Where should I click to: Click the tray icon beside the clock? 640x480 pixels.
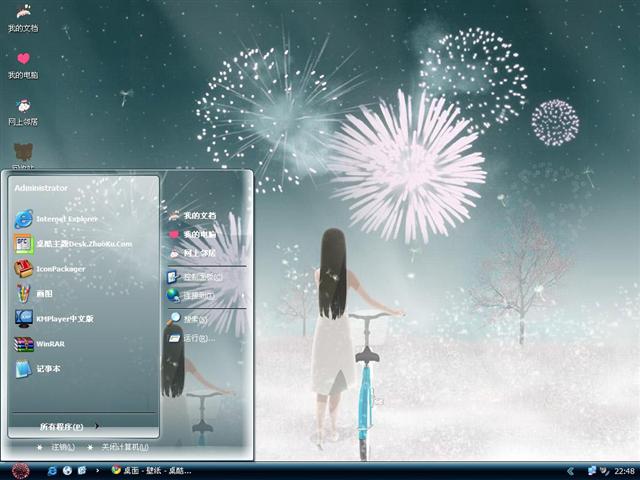click(x=605, y=471)
